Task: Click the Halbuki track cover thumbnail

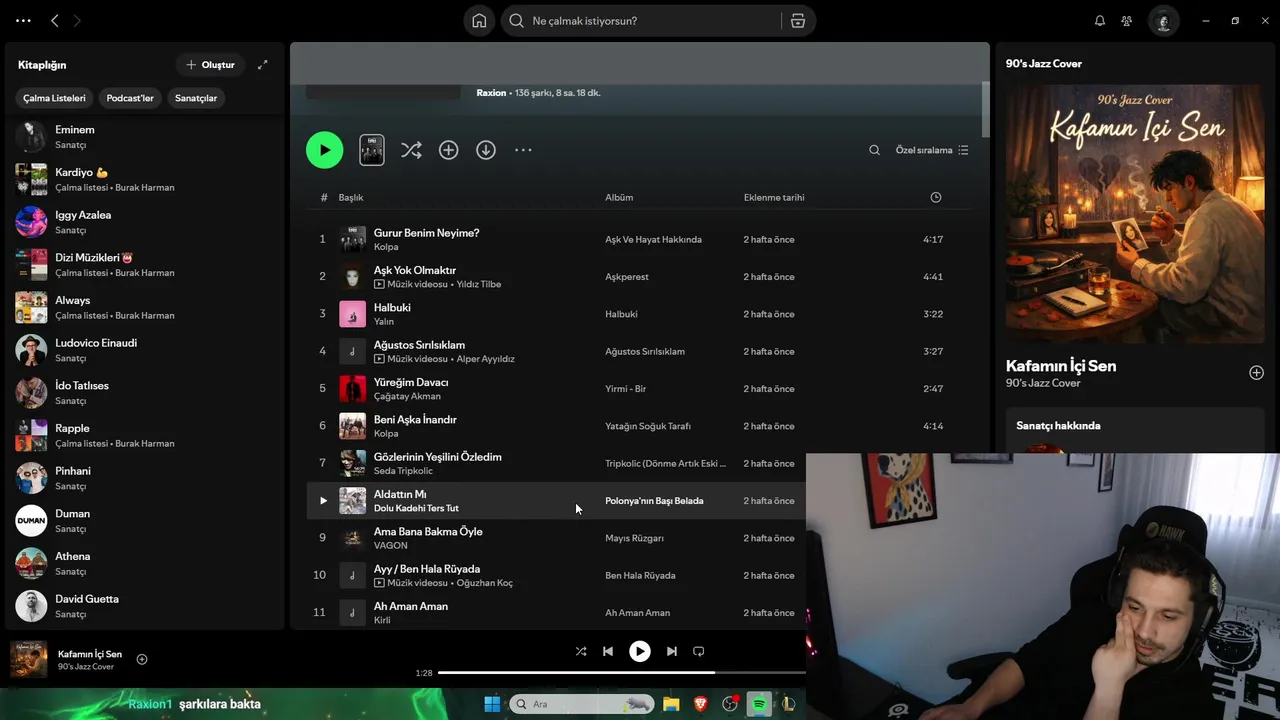Action: [x=352, y=314]
